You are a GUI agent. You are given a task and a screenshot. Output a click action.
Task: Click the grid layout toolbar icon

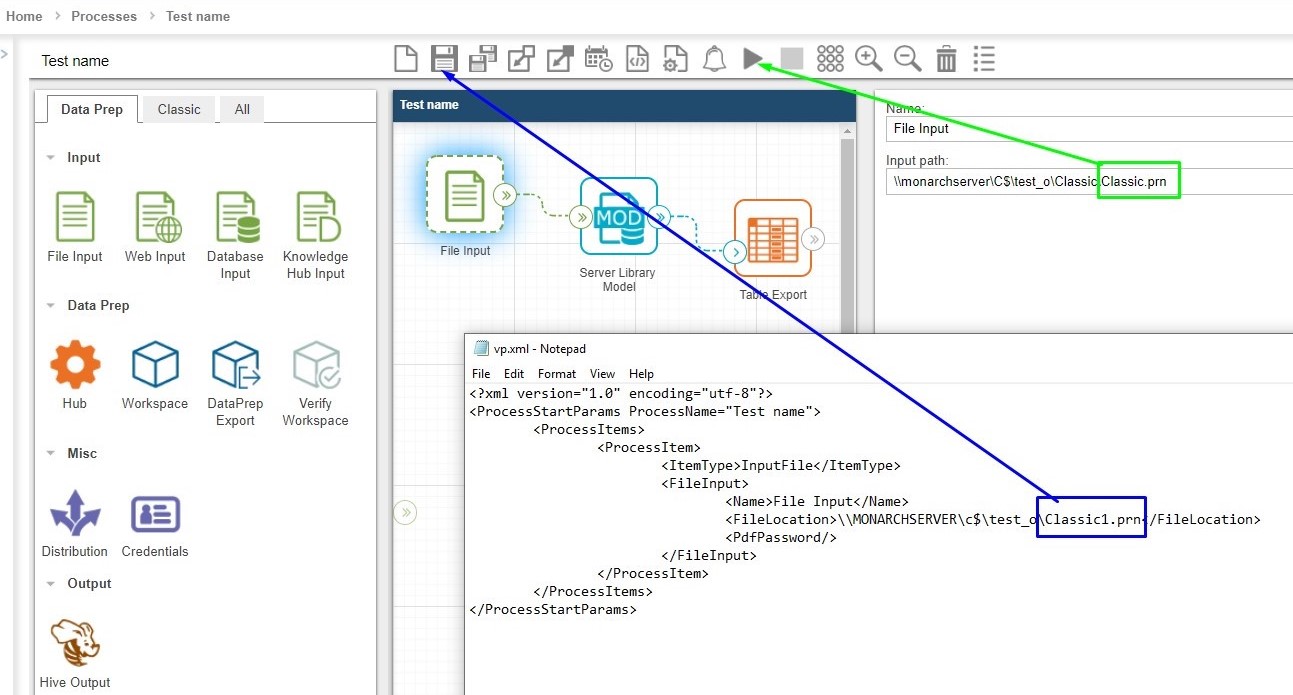tap(830, 59)
